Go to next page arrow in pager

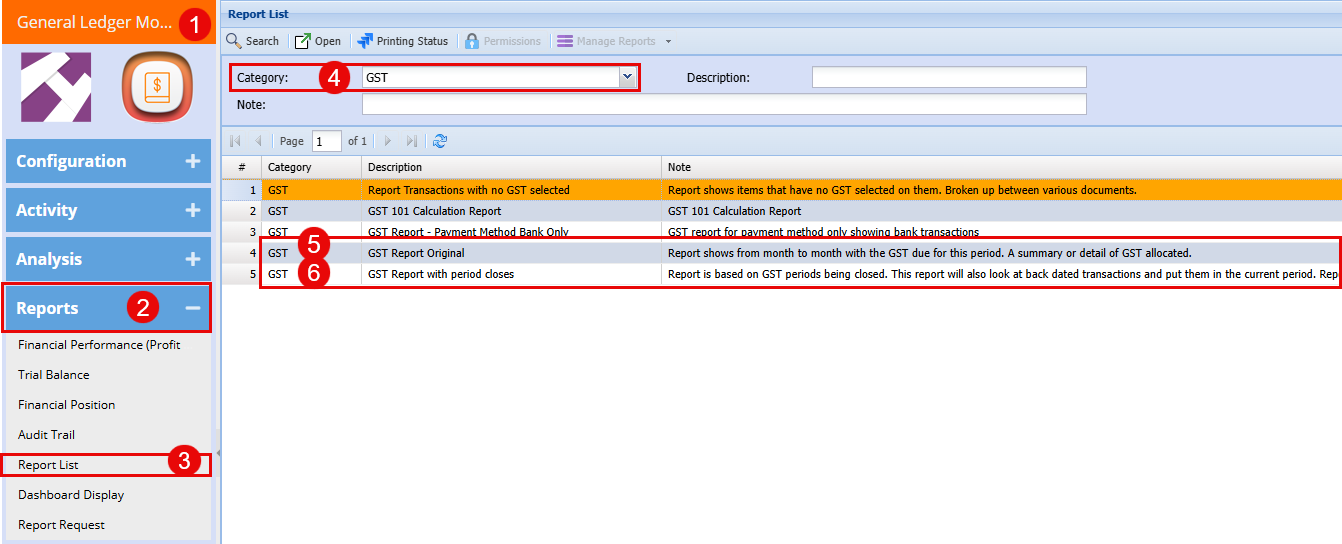click(388, 141)
